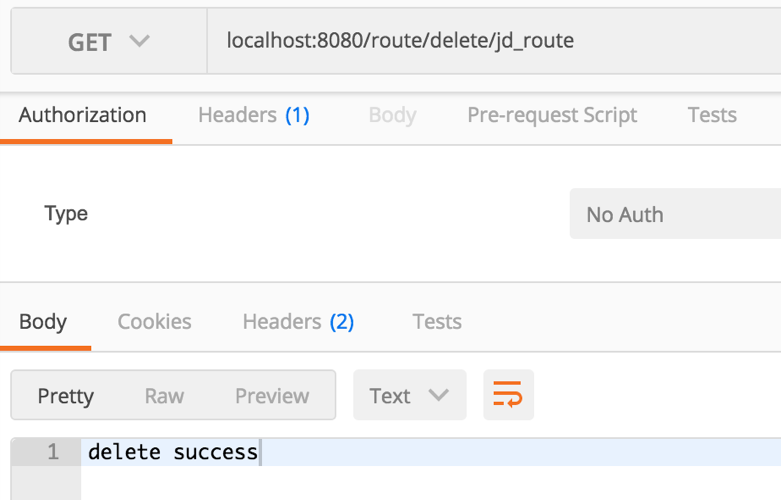Select the Pretty view mode
This screenshot has height=500, width=781.
coord(65,396)
